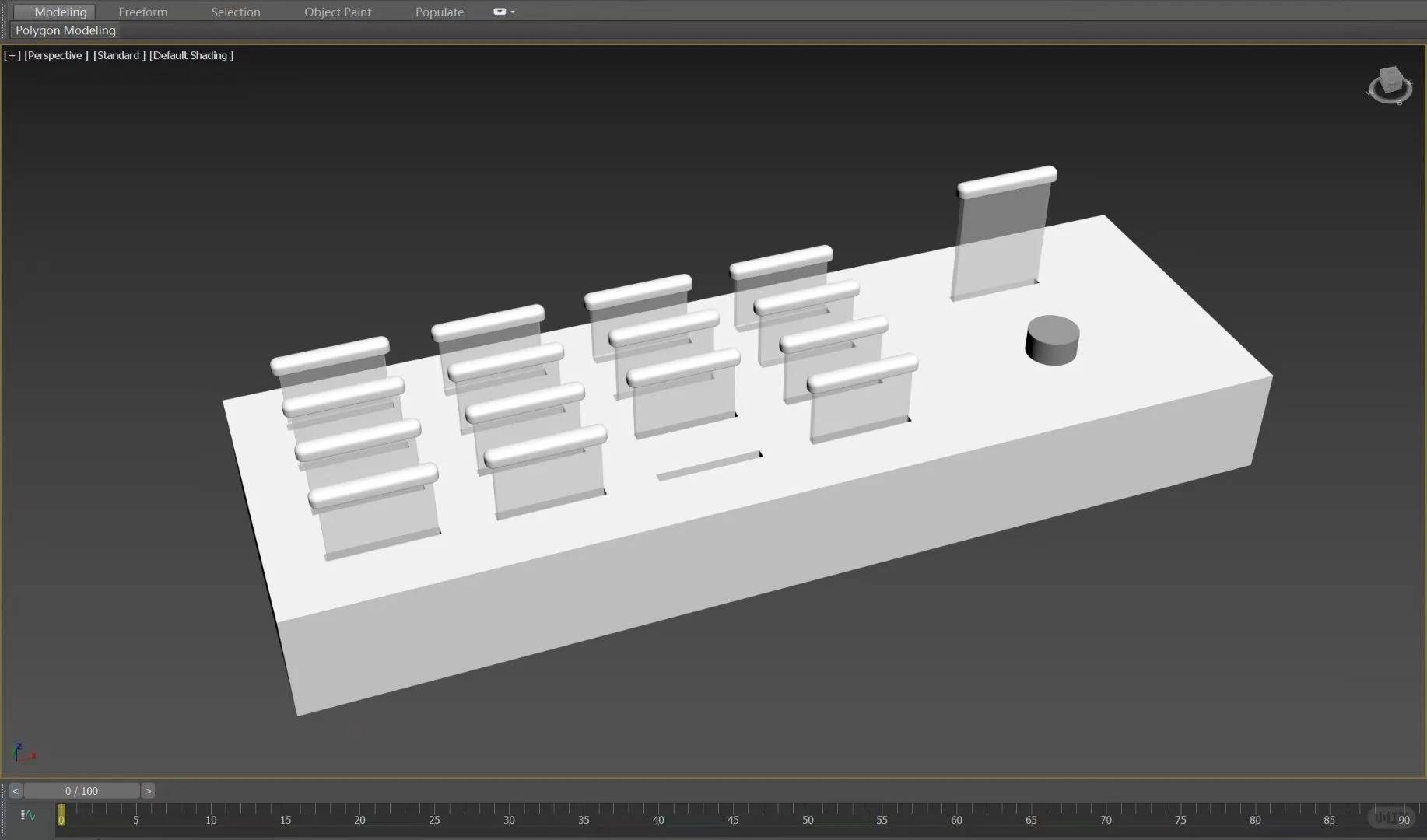Open the Selection ribbon tab

(x=236, y=12)
